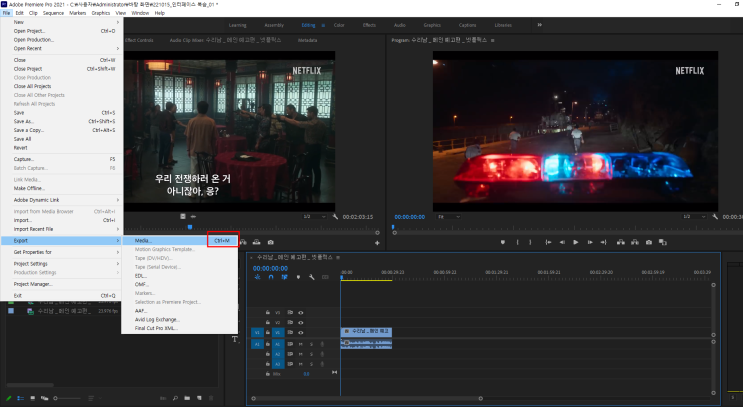Open Program monitor playback resolution dropdown
This screenshot has height=407, width=743.
coord(694,217)
